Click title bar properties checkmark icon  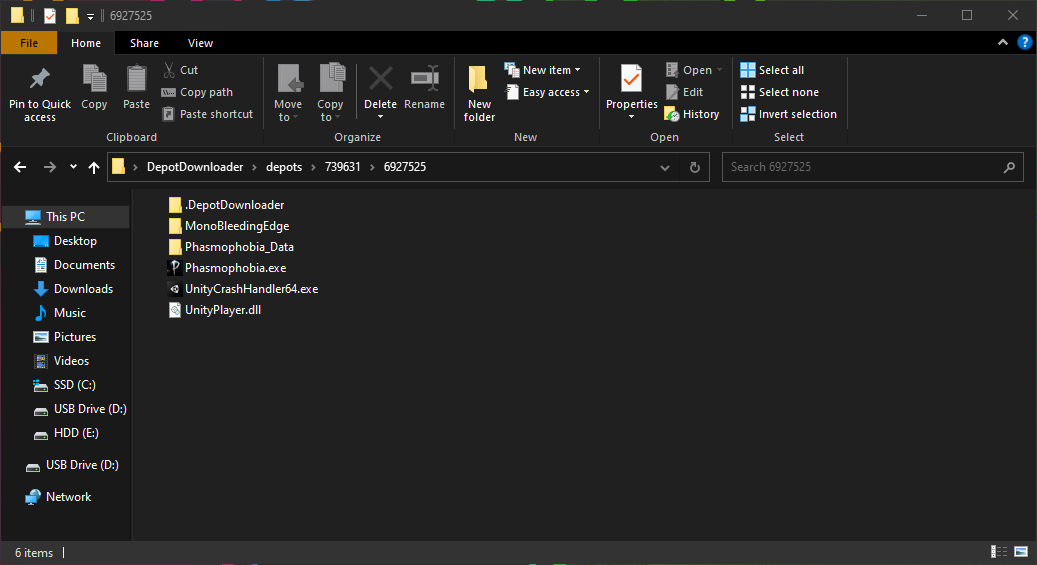(x=50, y=15)
